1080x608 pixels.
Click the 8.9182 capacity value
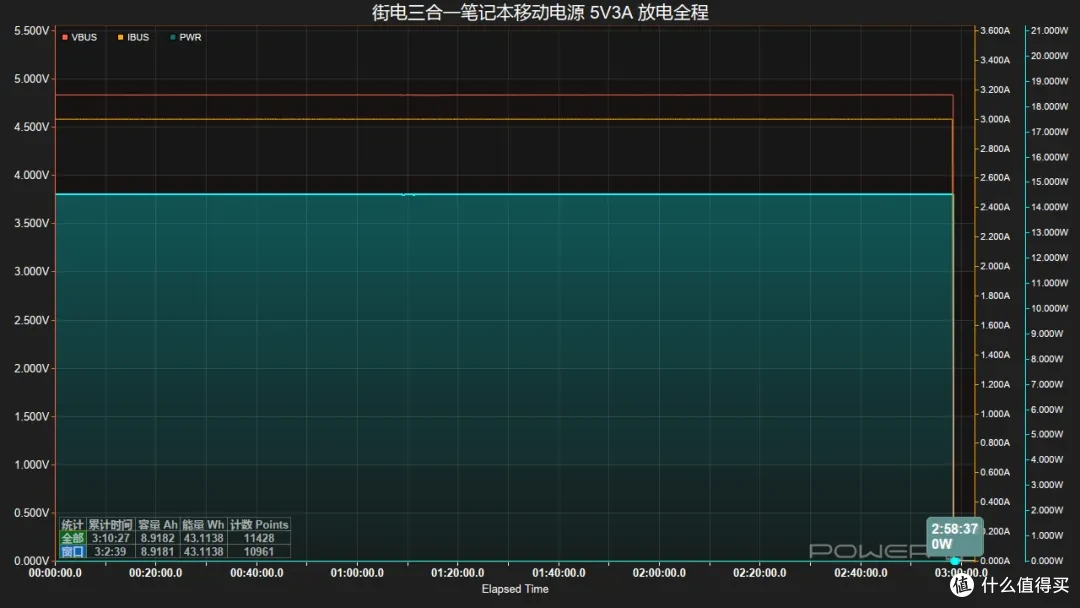(158, 538)
